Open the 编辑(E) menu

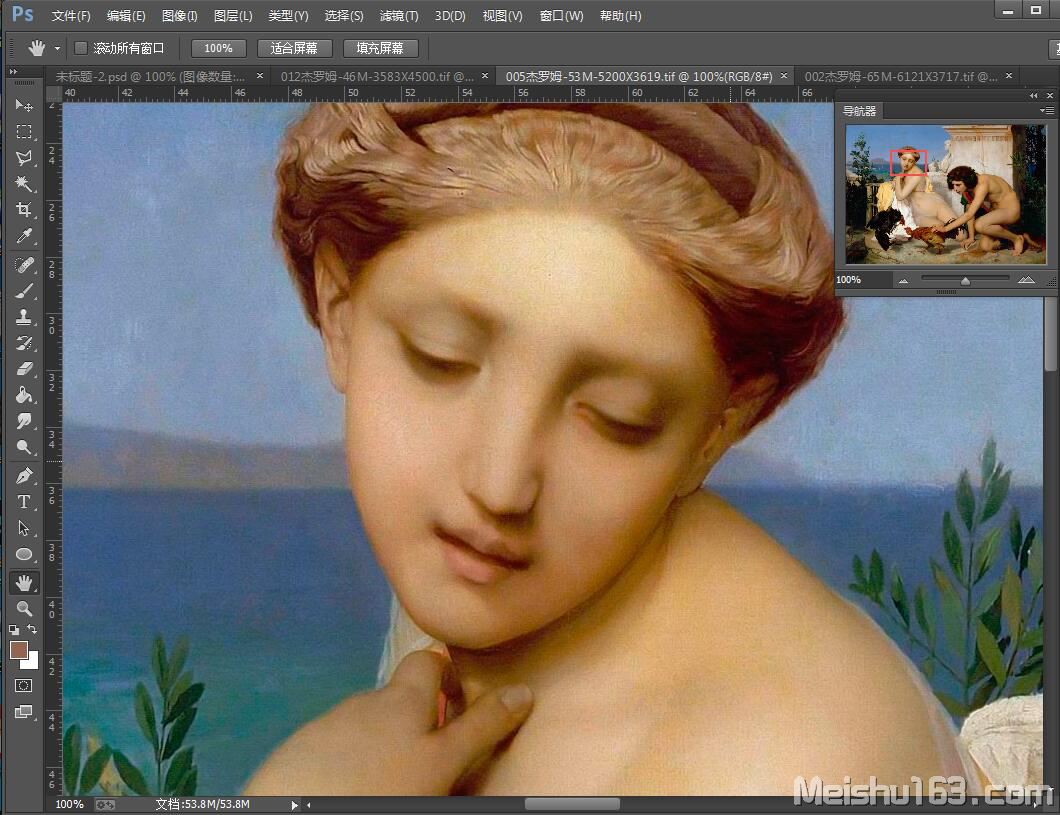click(126, 16)
